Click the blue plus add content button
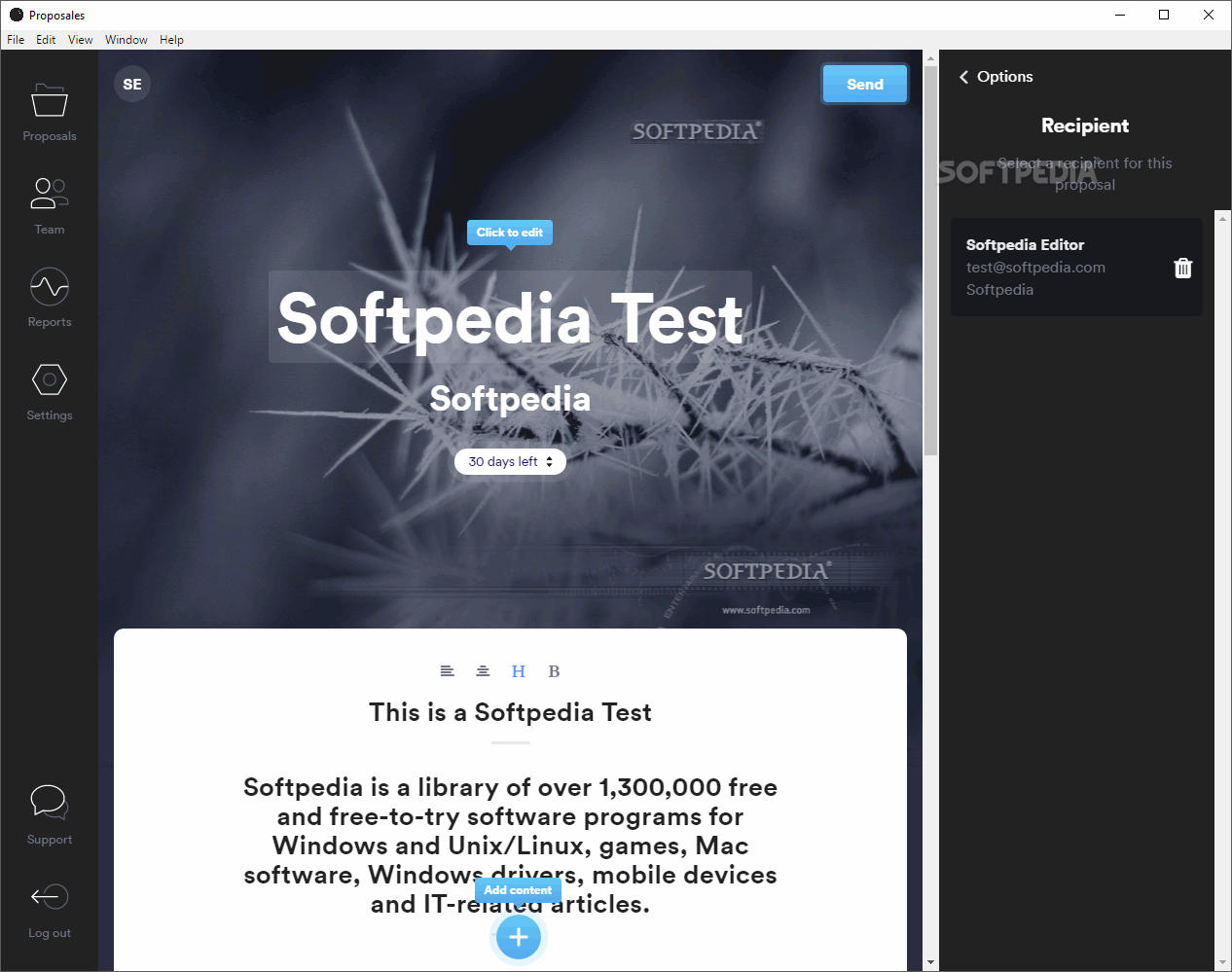This screenshot has height=972, width=1232. [x=519, y=937]
